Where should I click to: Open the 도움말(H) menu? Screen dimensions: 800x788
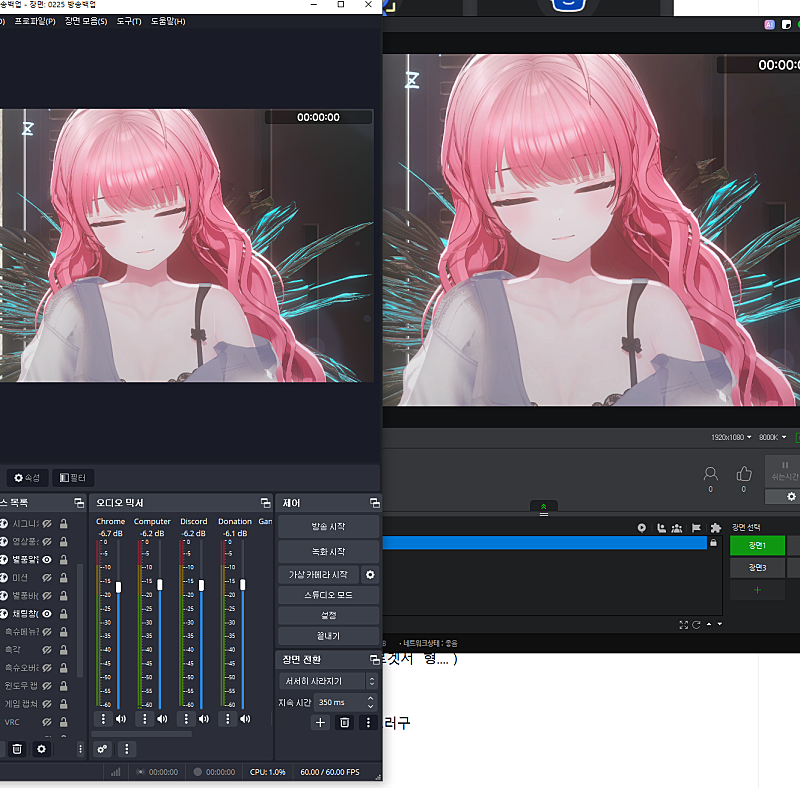click(x=168, y=21)
